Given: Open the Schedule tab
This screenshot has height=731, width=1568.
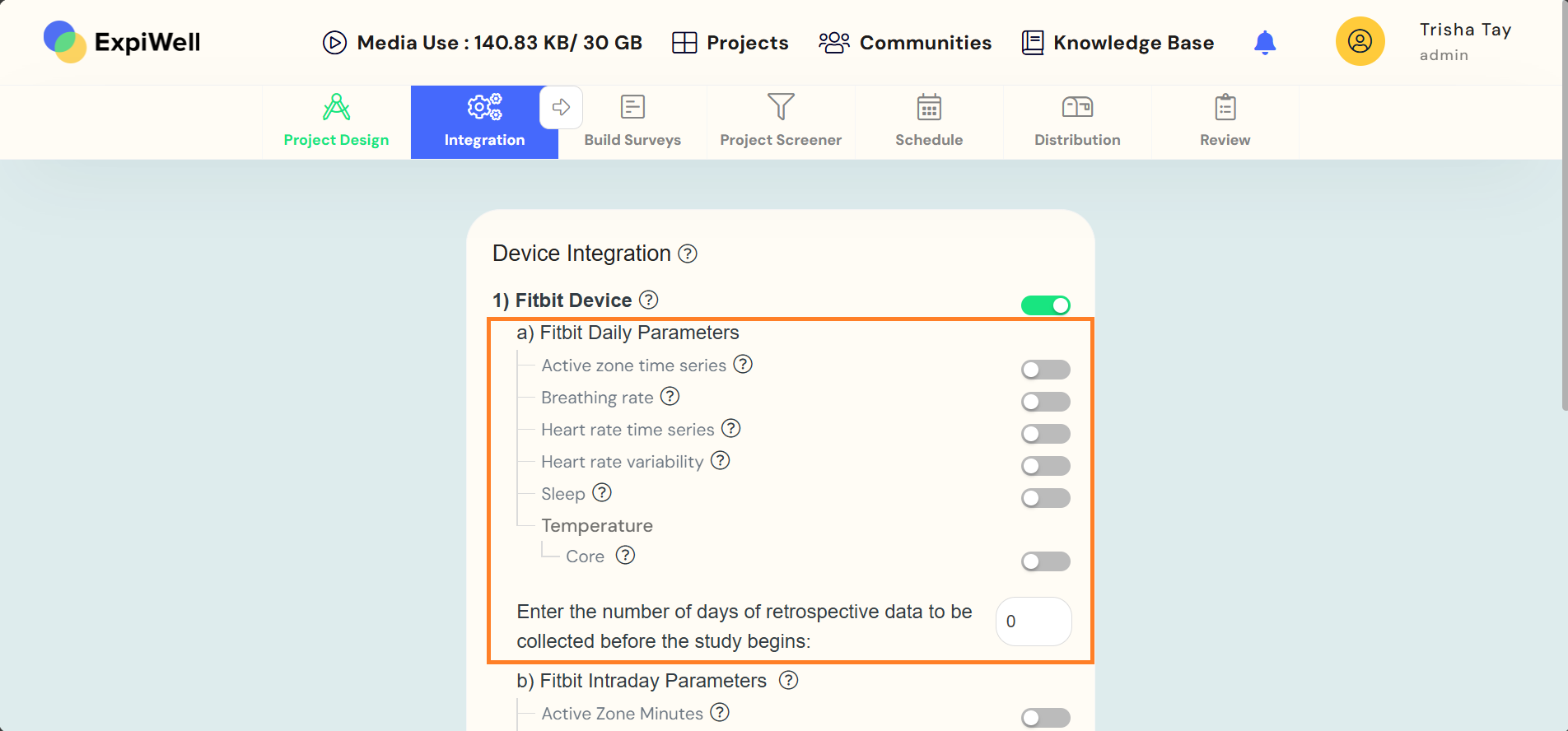Looking at the screenshot, I should coord(929,122).
